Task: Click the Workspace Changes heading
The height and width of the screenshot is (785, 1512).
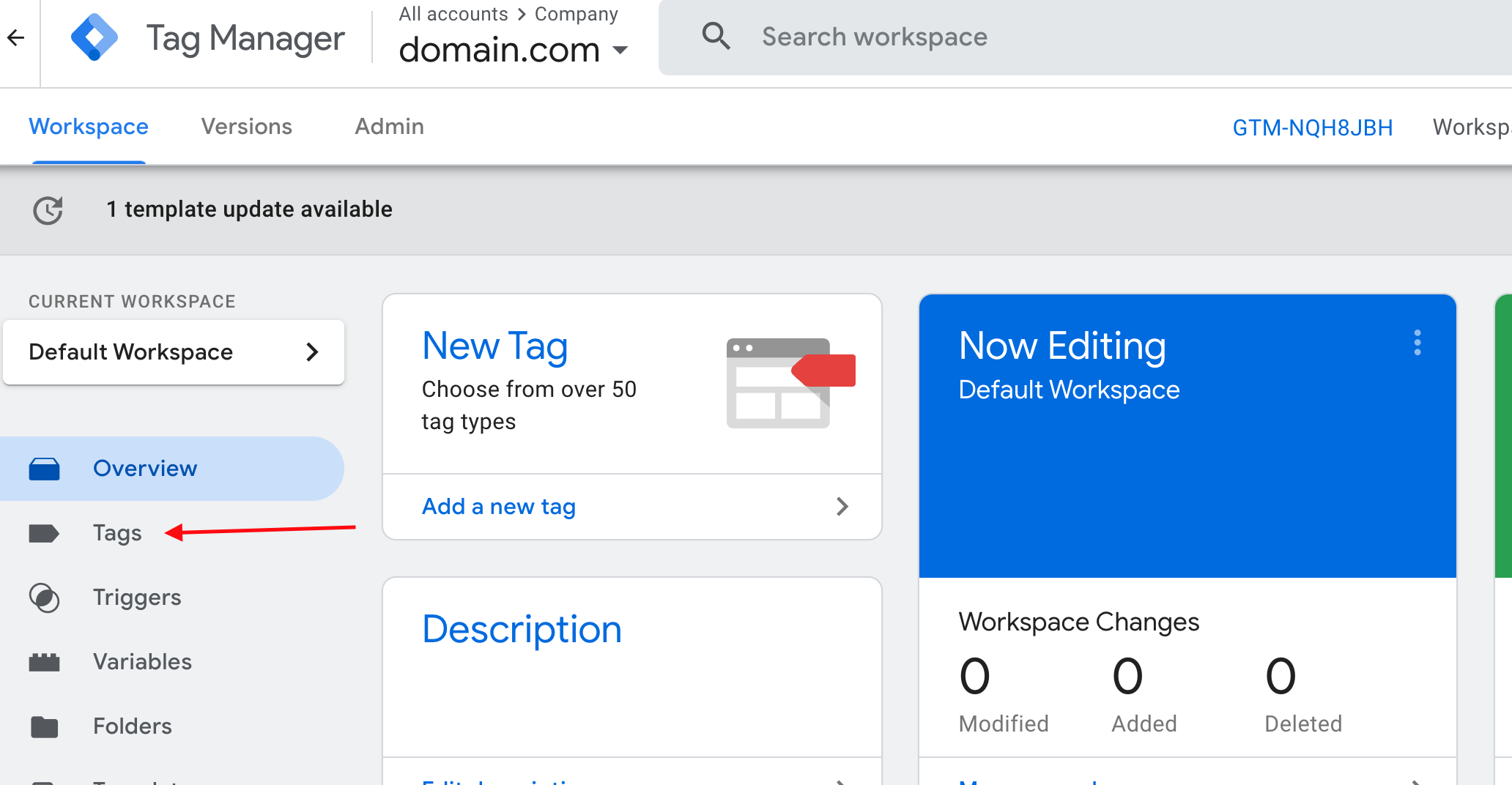Action: [1079, 622]
